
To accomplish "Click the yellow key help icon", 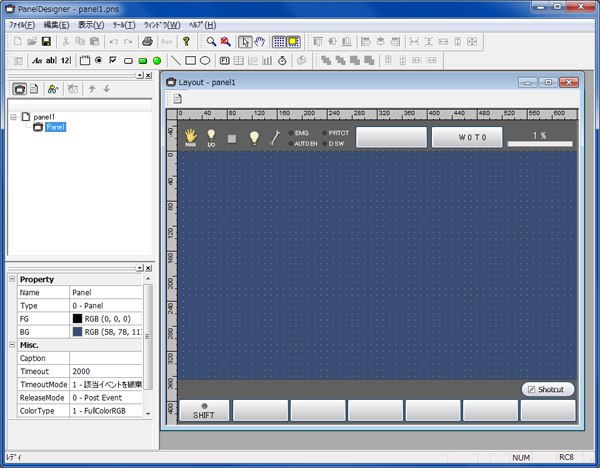I will click(186, 42).
